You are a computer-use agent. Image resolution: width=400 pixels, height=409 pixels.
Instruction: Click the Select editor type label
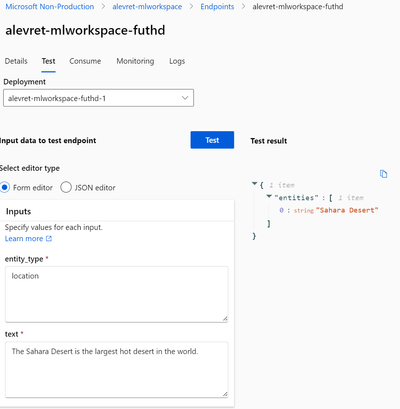[30, 168]
